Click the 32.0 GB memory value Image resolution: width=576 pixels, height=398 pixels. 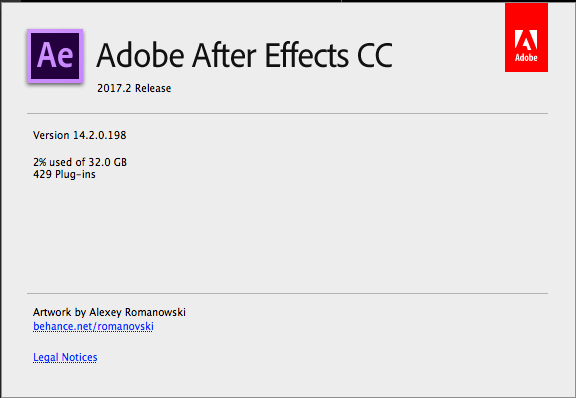coord(108,162)
